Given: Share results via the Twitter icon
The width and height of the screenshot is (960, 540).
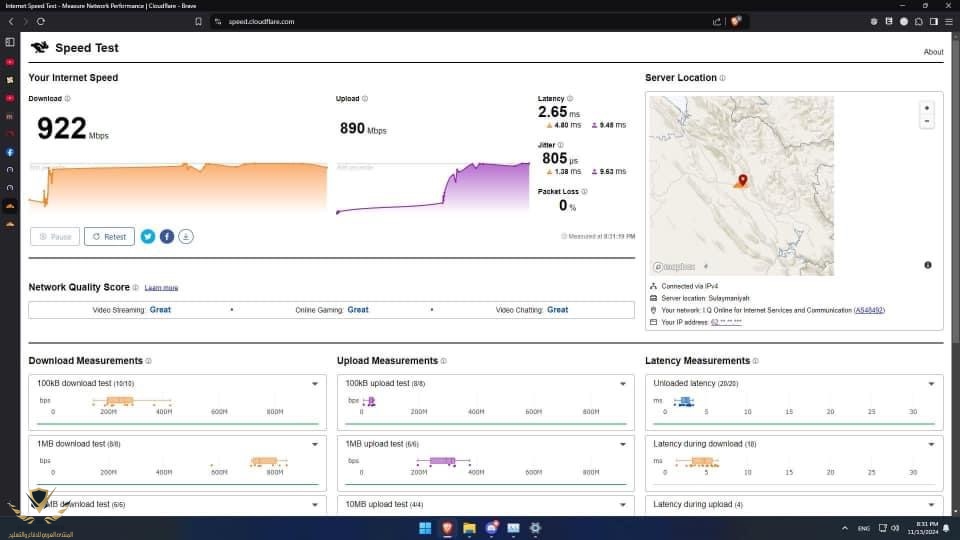Looking at the screenshot, I should pos(148,236).
